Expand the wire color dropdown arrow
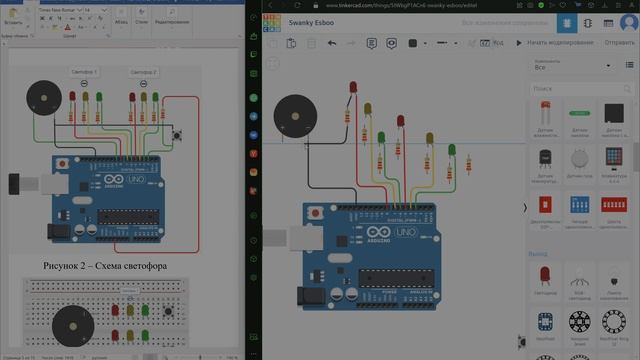640x360 pixels. pos(425,43)
